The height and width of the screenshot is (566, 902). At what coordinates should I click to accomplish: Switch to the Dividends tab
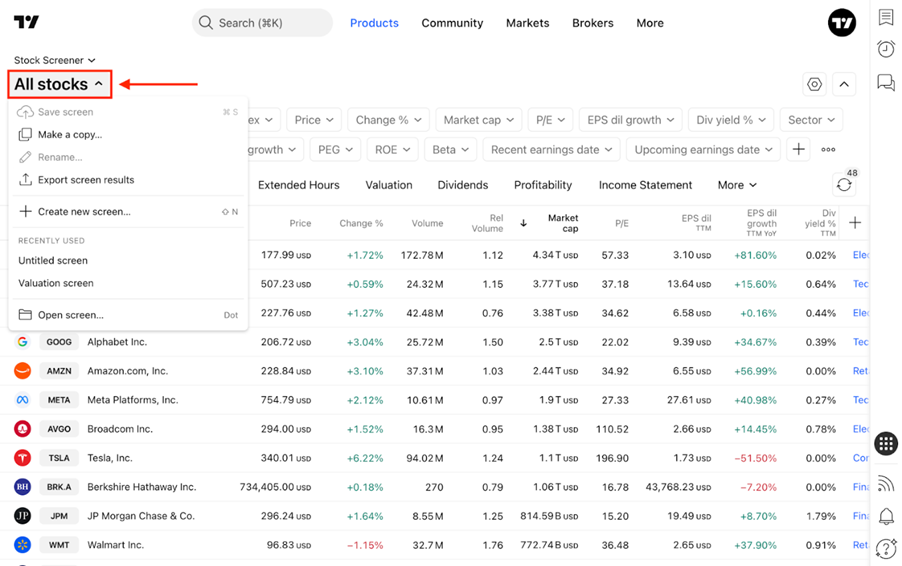[463, 185]
